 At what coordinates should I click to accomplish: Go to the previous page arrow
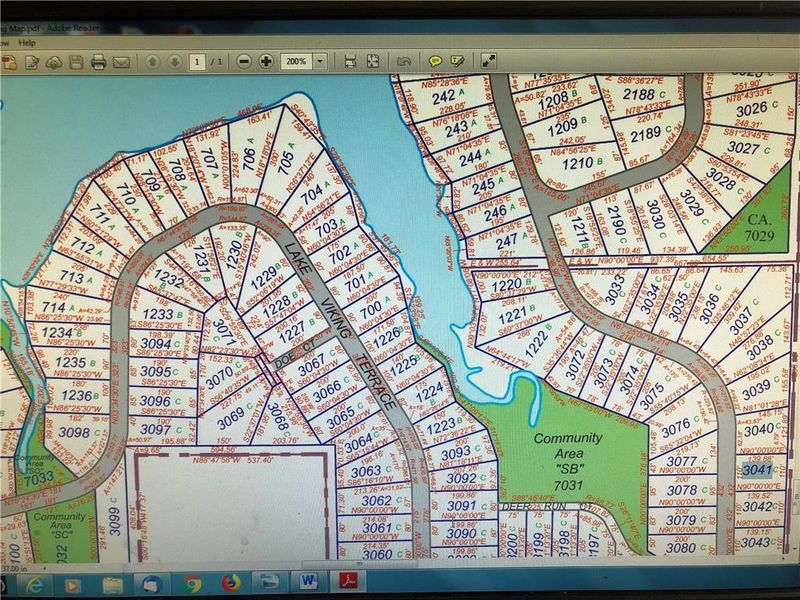tap(152, 62)
